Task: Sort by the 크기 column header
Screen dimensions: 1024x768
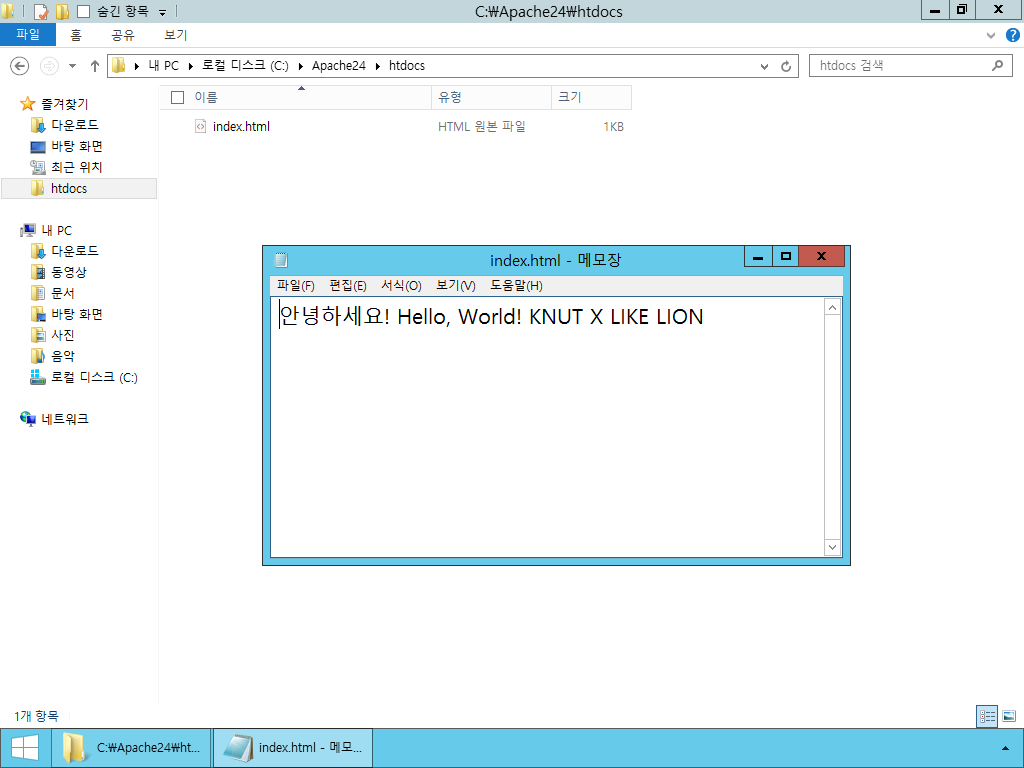Action: pyautogui.click(x=592, y=97)
